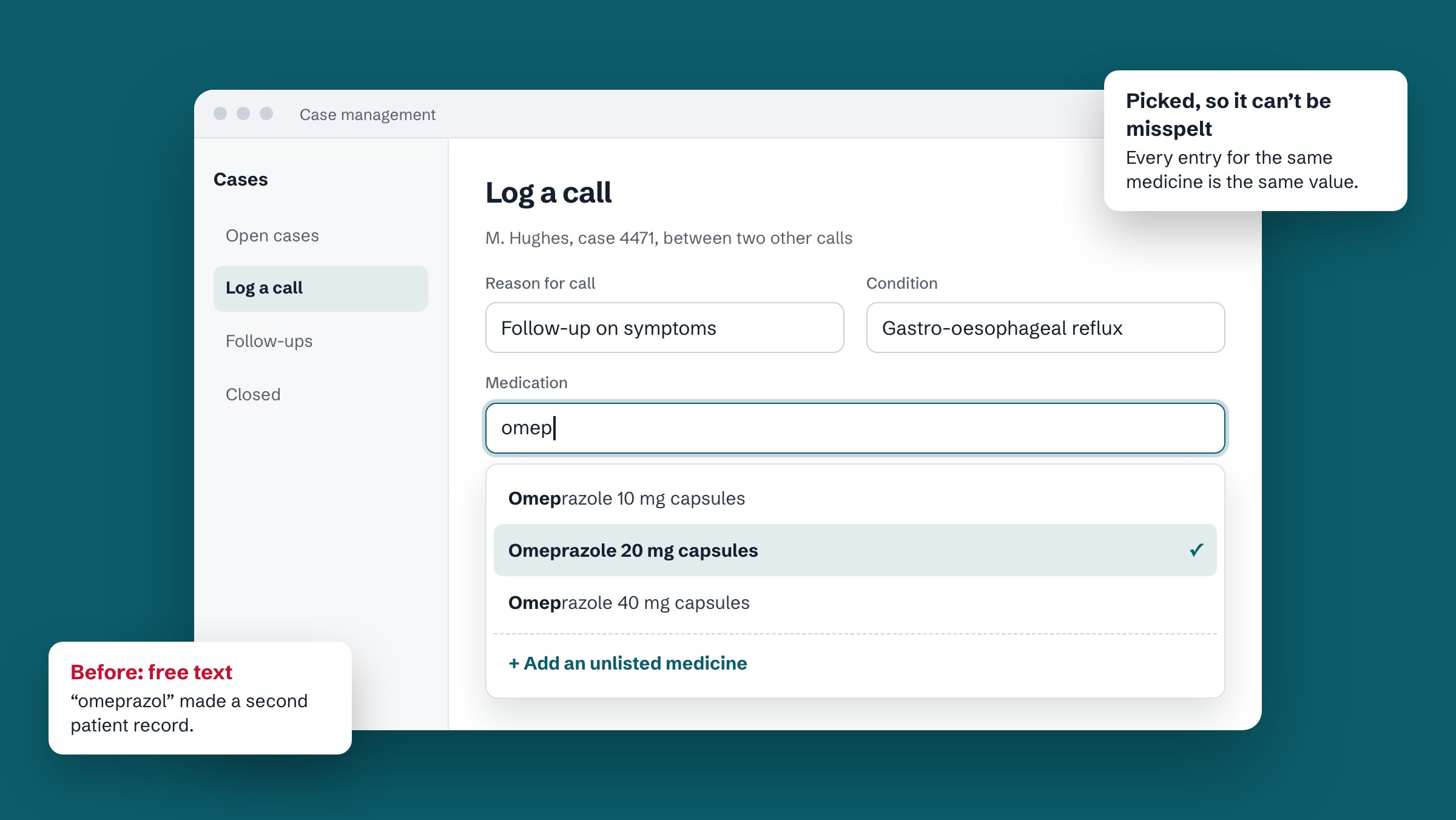
Task: Click the Before: free text callout heading
Action: [x=151, y=672]
